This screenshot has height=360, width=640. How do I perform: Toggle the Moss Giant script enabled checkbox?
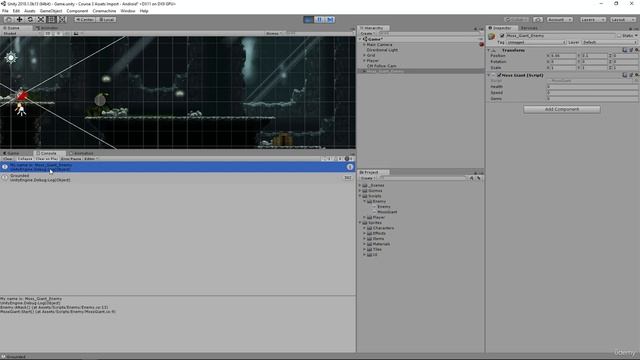coord(499,75)
